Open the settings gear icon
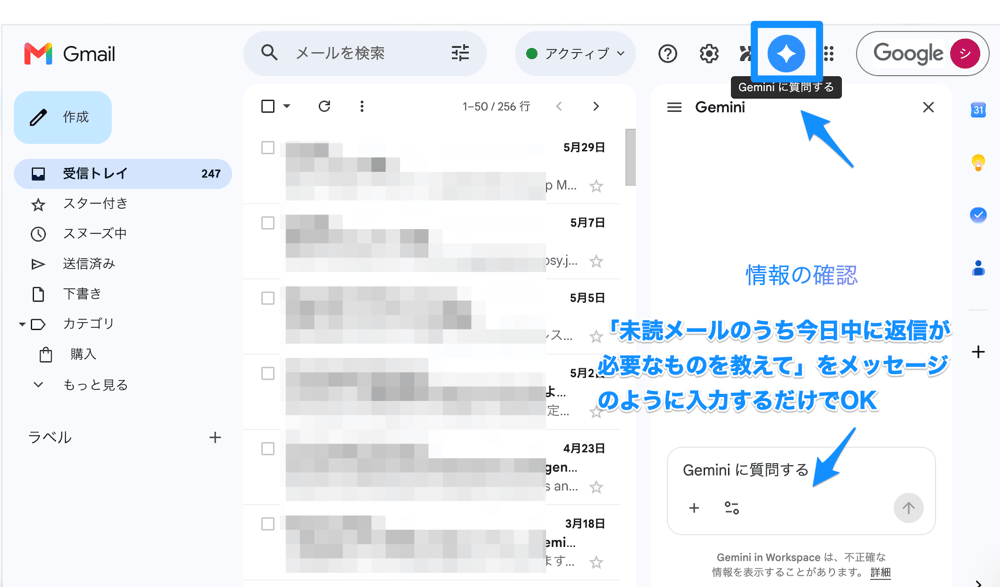The width and height of the screenshot is (1000, 587). point(709,54)
